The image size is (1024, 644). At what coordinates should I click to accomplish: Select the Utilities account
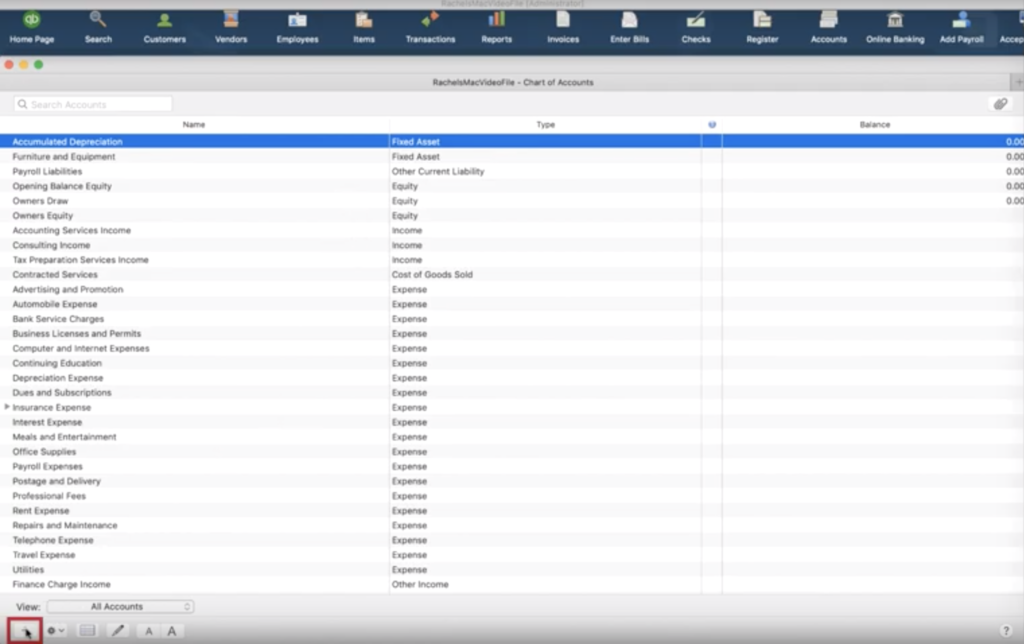coord(512,570)
